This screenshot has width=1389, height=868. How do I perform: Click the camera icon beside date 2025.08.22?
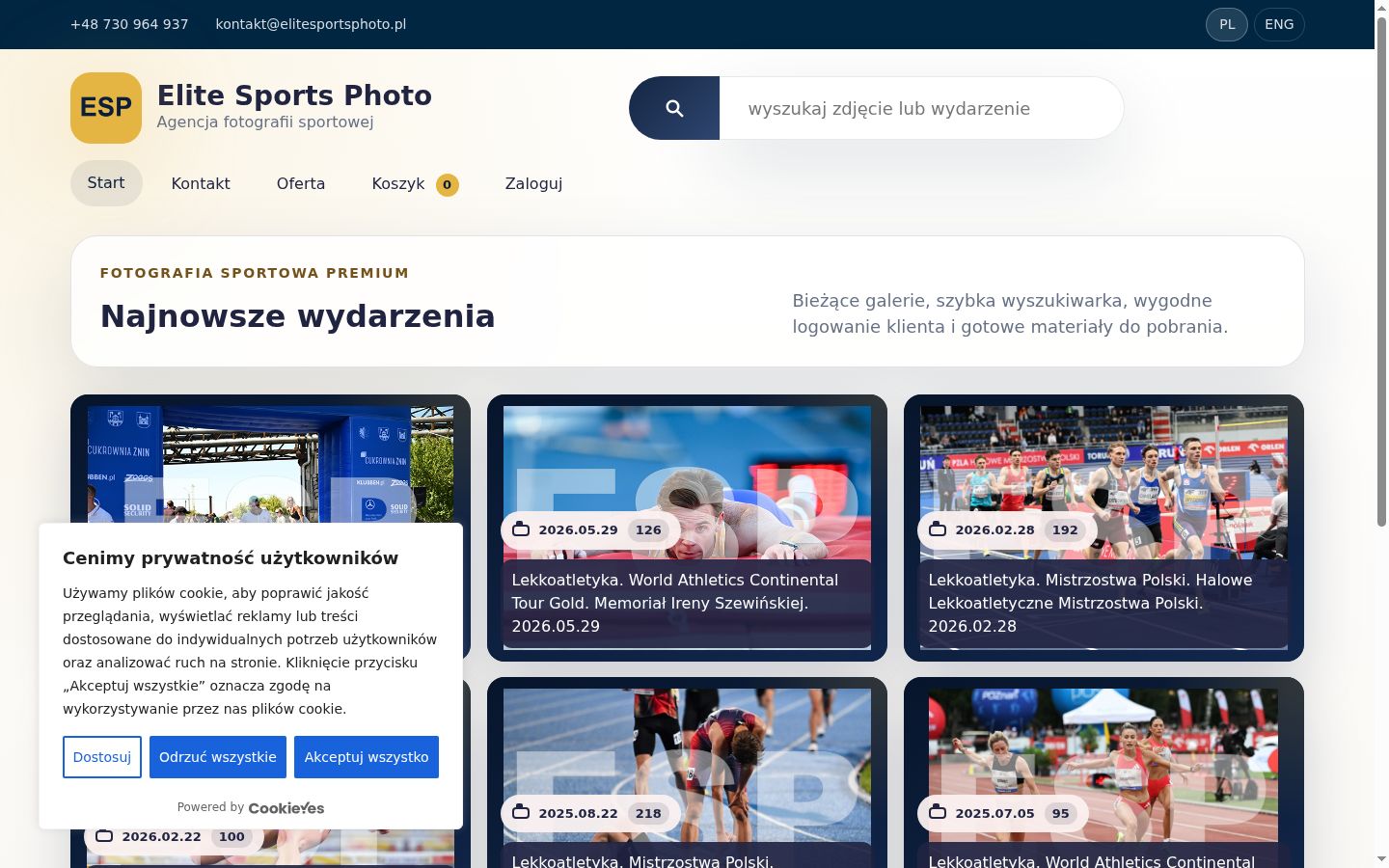521,813
